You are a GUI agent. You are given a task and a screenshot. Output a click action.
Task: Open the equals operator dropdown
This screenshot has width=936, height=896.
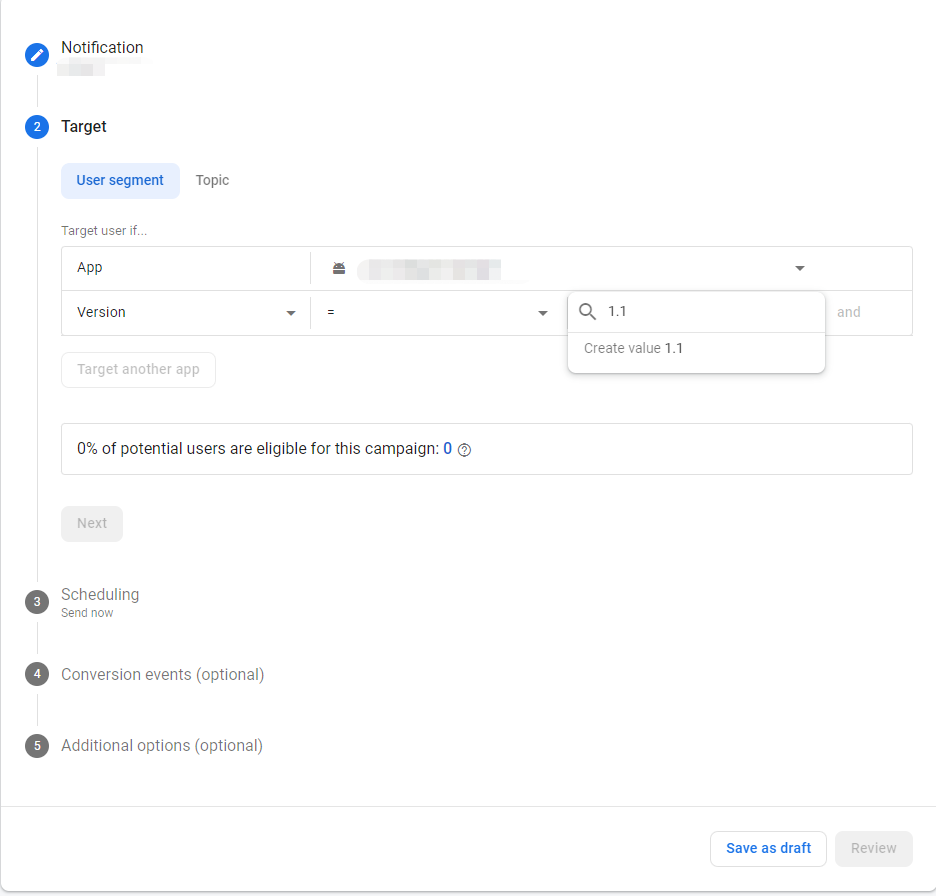pyautogui.click(x=542, y=312)
